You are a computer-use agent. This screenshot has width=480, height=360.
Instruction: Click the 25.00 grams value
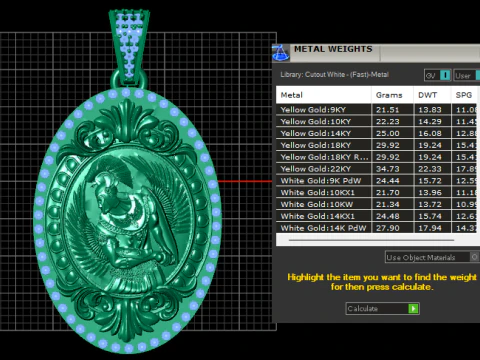(x=387, y=133)
